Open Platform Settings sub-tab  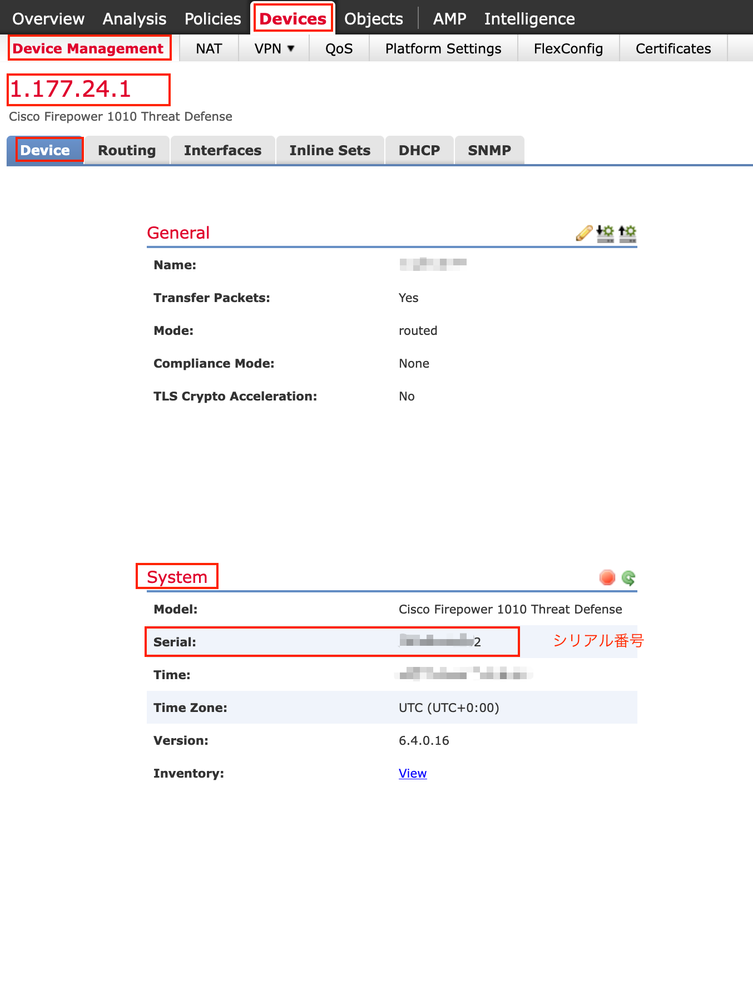coord(443,48)
